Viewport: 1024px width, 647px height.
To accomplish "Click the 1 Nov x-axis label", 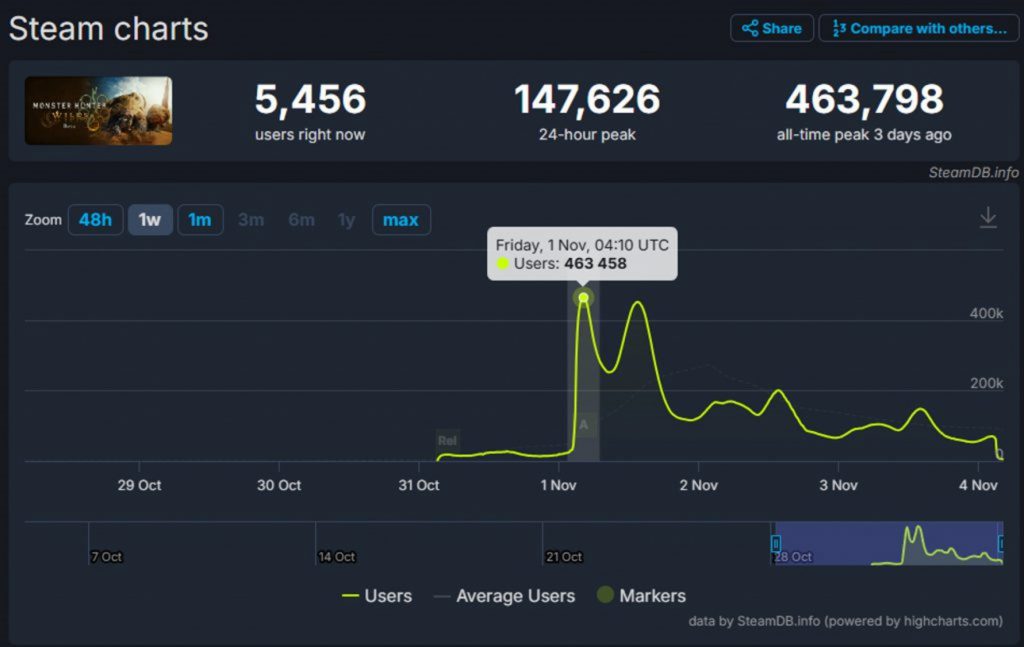I will click(558, 485).
